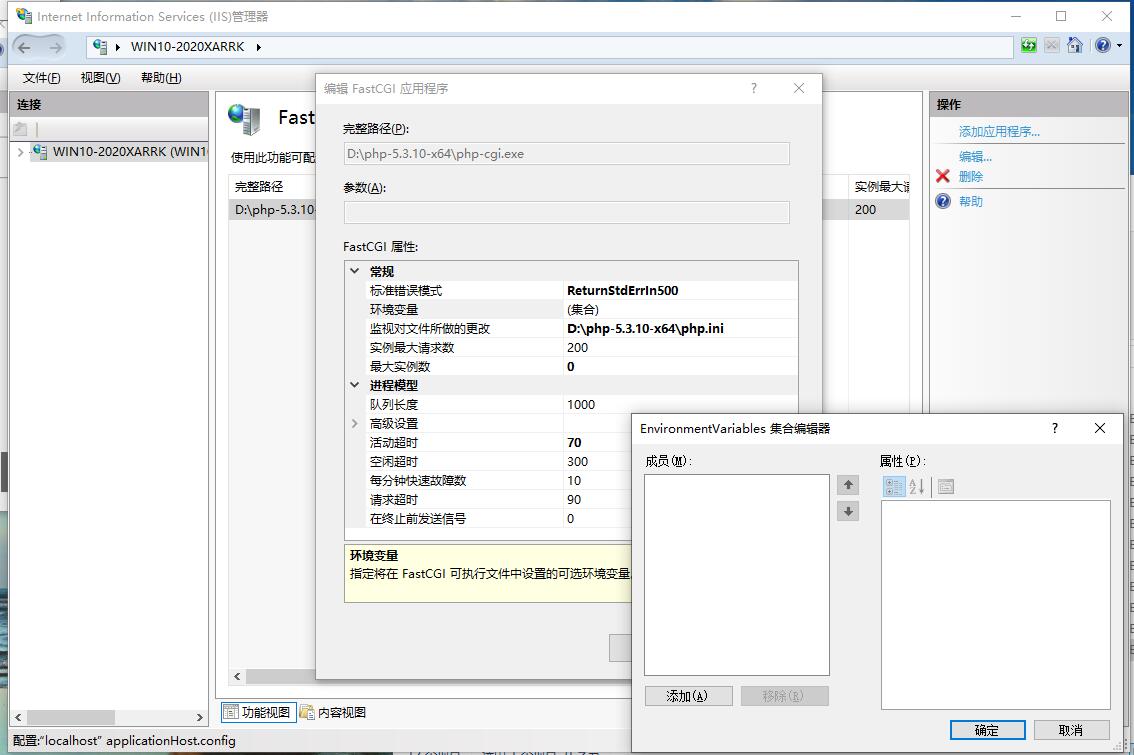The image size is (1134, 755).
Task: Collapse the 进程模型 property category
Action: click(x=354, y=385)
